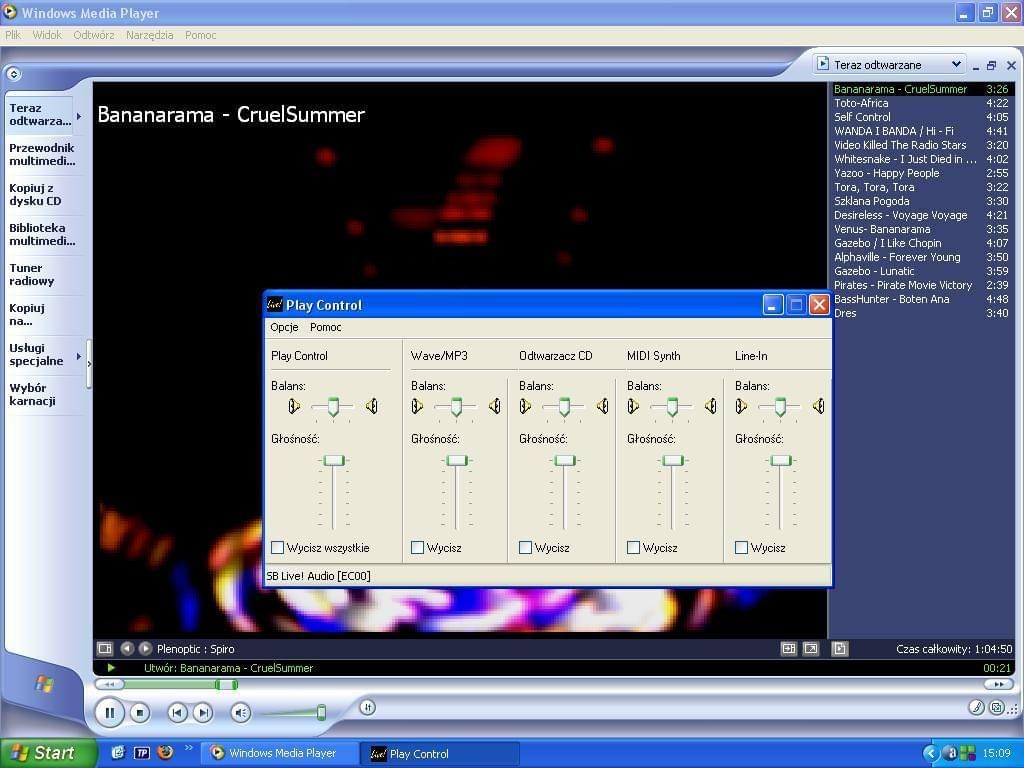Click the Windows Start button
The height and width of the screenshot is (768, 1024).
48,753
